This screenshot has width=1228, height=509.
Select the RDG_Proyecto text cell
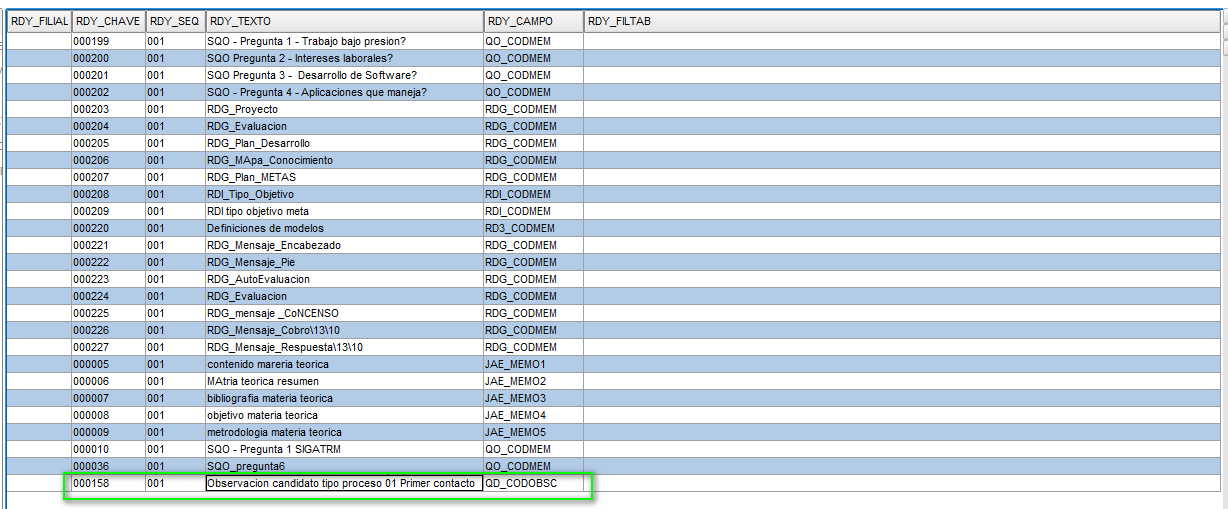(x=345, y=109)
